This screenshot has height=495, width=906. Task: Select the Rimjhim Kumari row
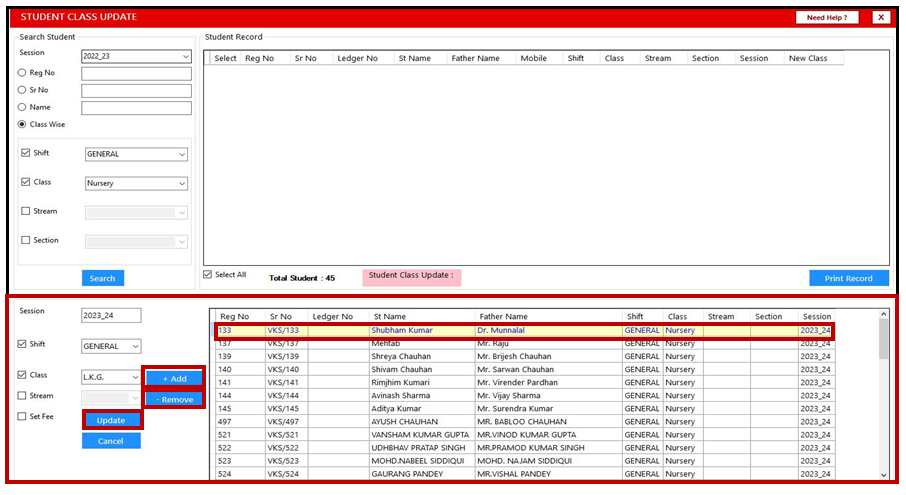pos(525,382)
